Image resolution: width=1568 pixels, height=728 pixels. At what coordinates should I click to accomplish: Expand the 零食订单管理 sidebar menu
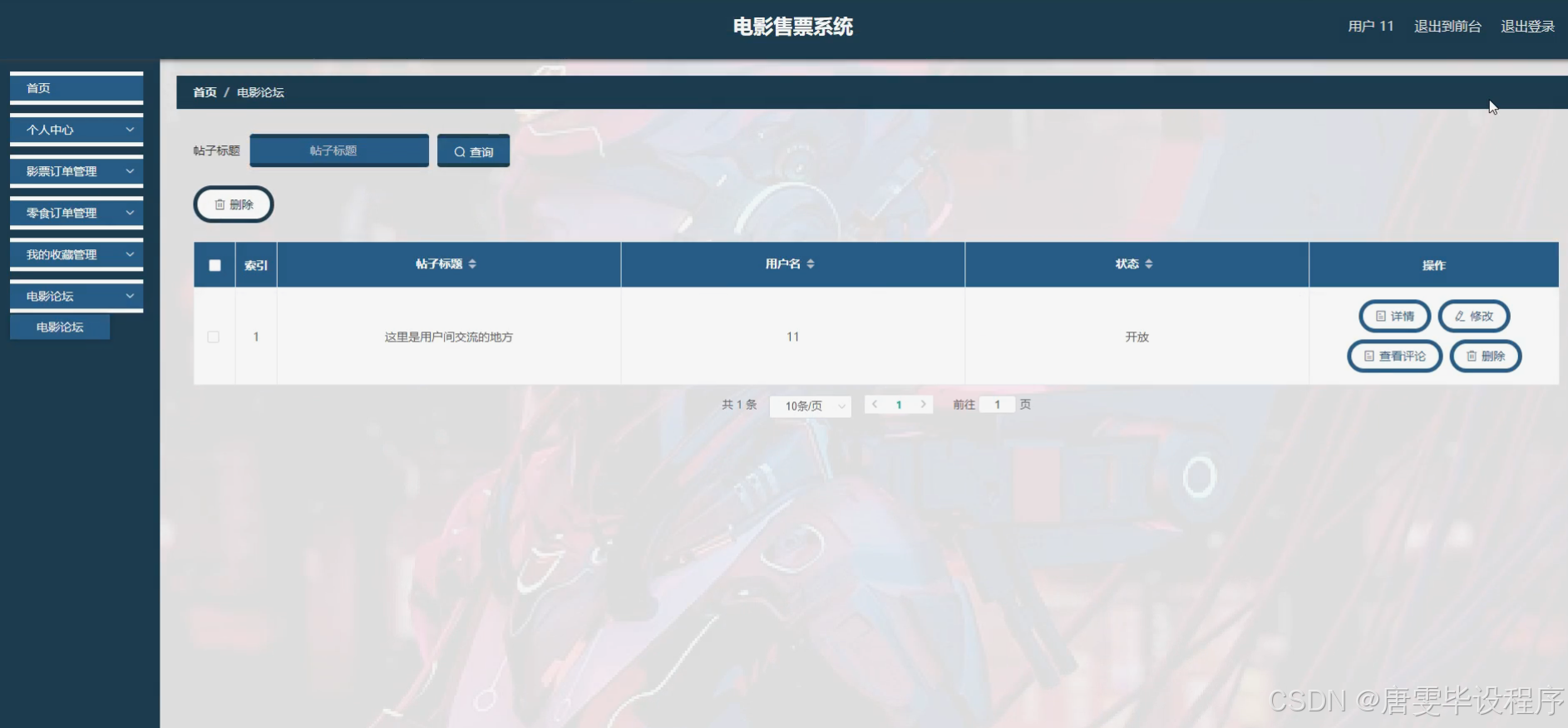[x=76, y=213]
